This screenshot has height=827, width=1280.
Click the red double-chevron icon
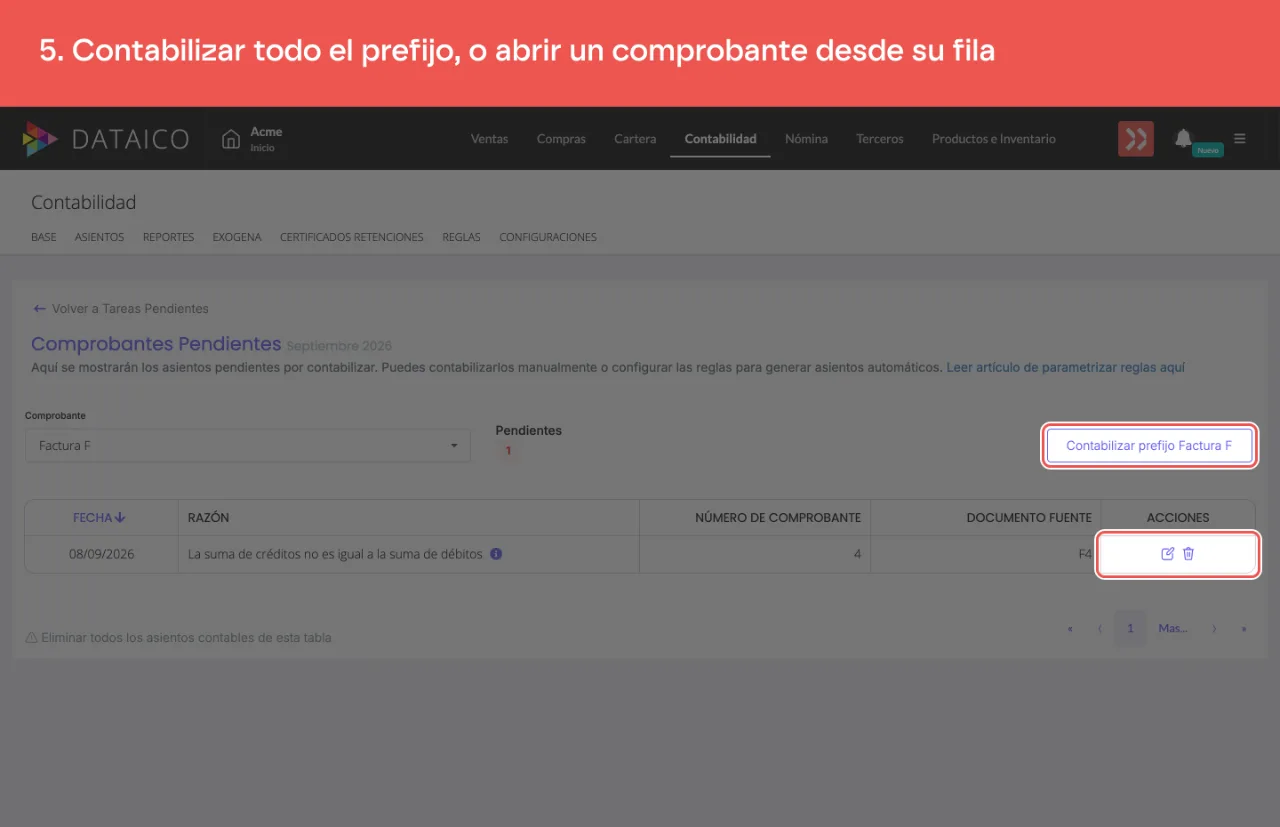pos(1136,139)
